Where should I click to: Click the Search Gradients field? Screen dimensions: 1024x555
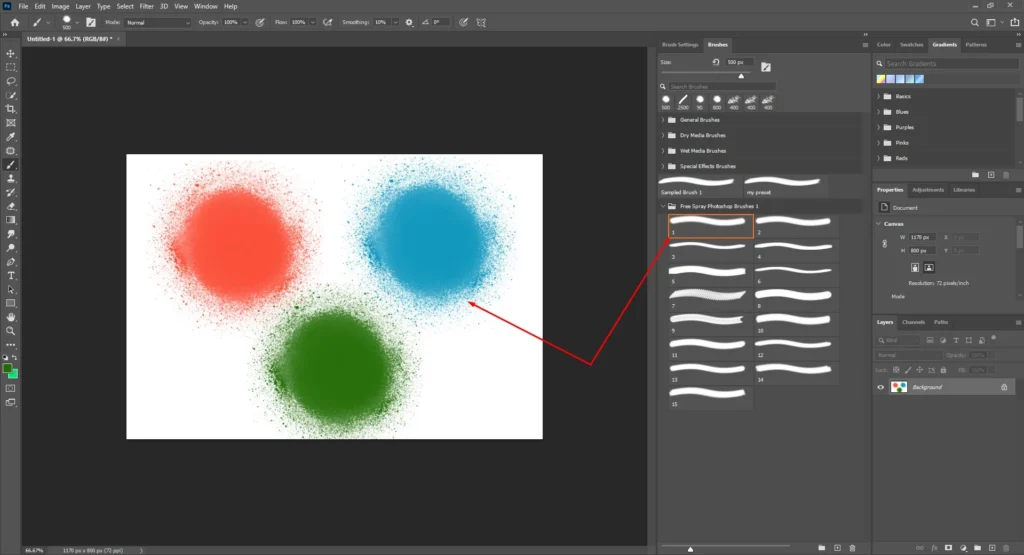point(951,64)
